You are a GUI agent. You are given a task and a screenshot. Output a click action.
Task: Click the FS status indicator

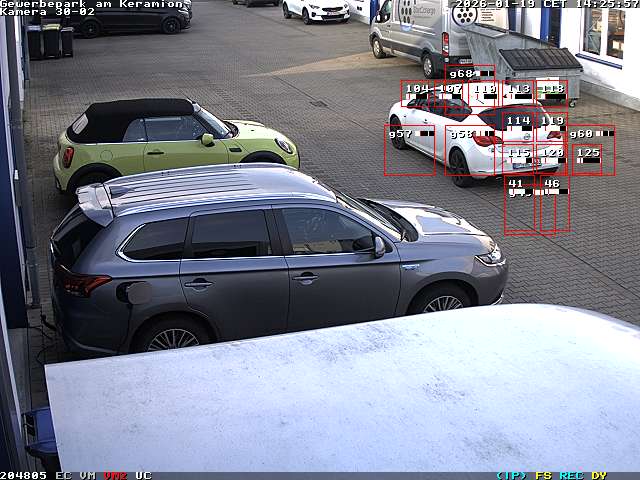pyautogui.click(x=543, y=475)
